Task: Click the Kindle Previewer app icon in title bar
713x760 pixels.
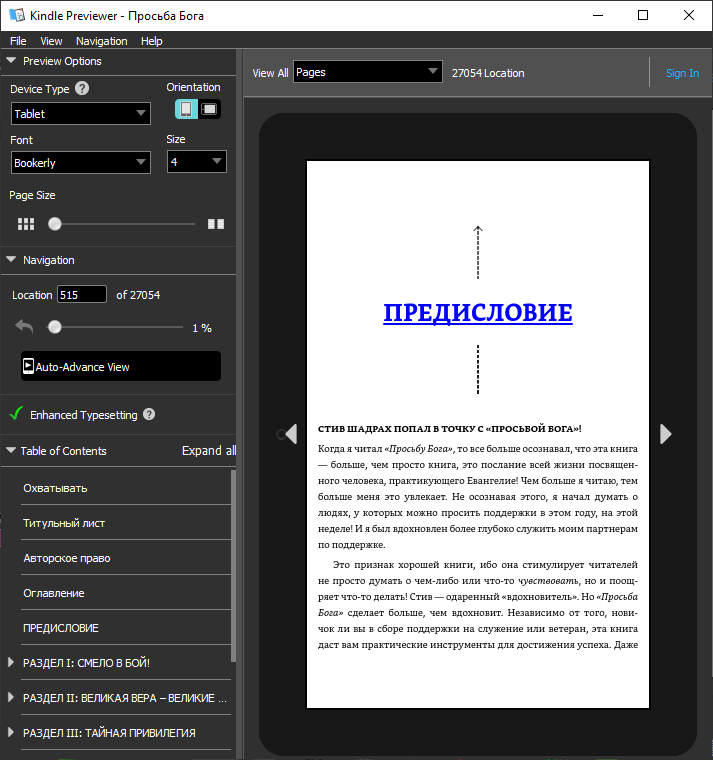Action: [17, 16]
